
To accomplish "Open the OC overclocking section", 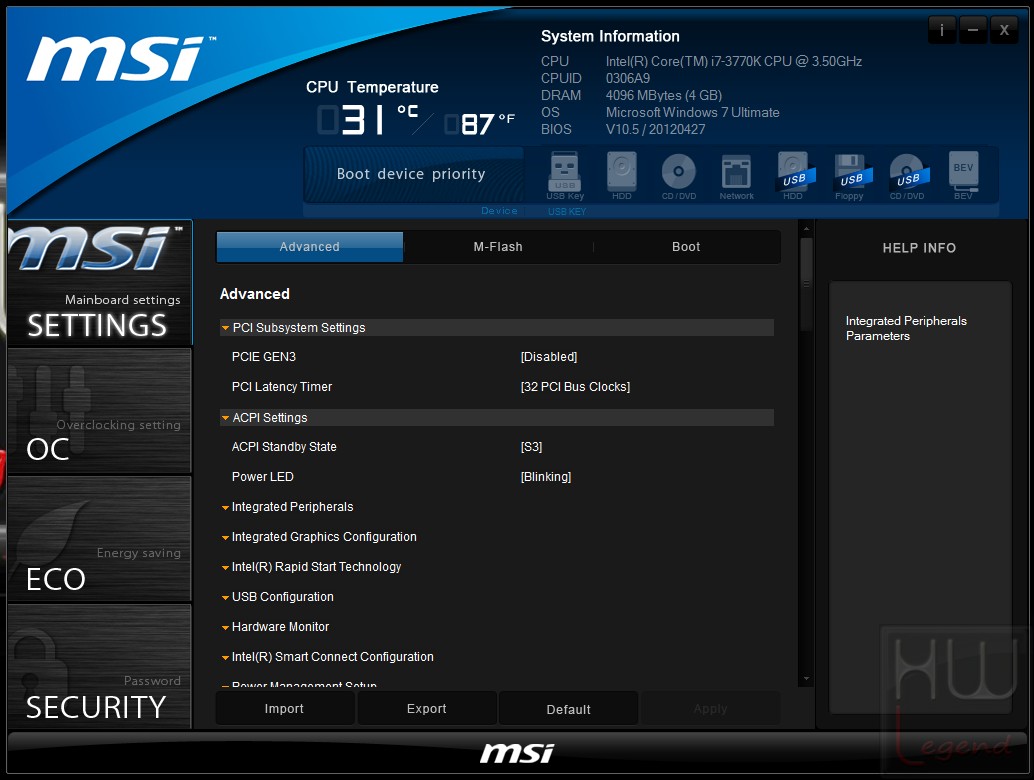I will [x=100, y=411].
